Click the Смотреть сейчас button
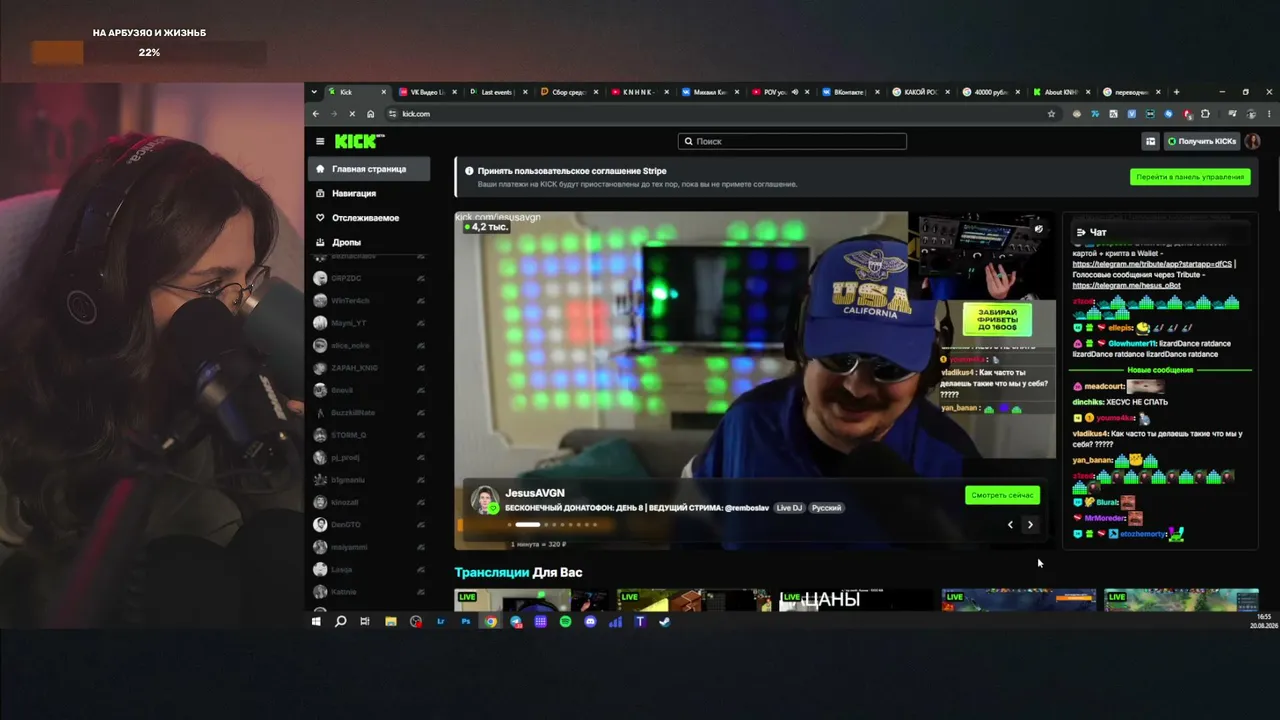The image size is (1280, 720). [1002, 495]
